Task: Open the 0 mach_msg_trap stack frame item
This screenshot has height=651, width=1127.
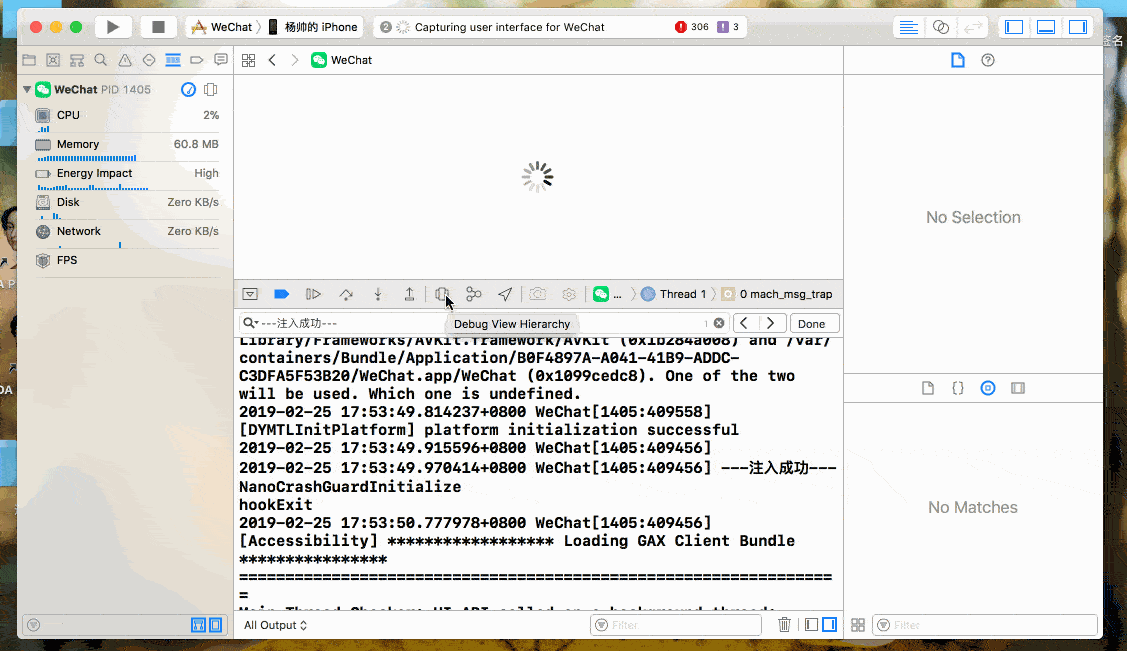Action: tap(778, 294)
